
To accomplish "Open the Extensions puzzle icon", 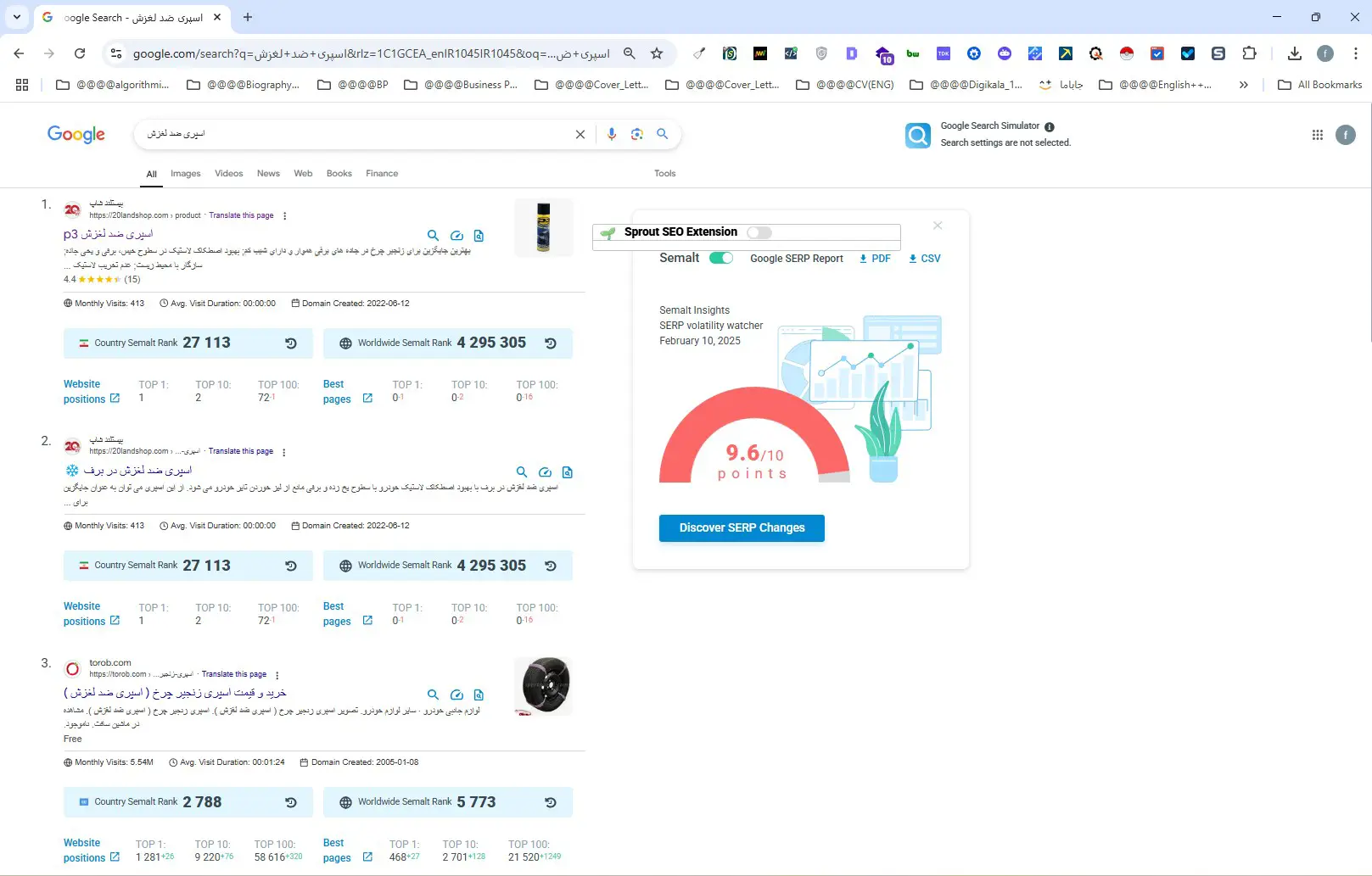I will 1249,53.
